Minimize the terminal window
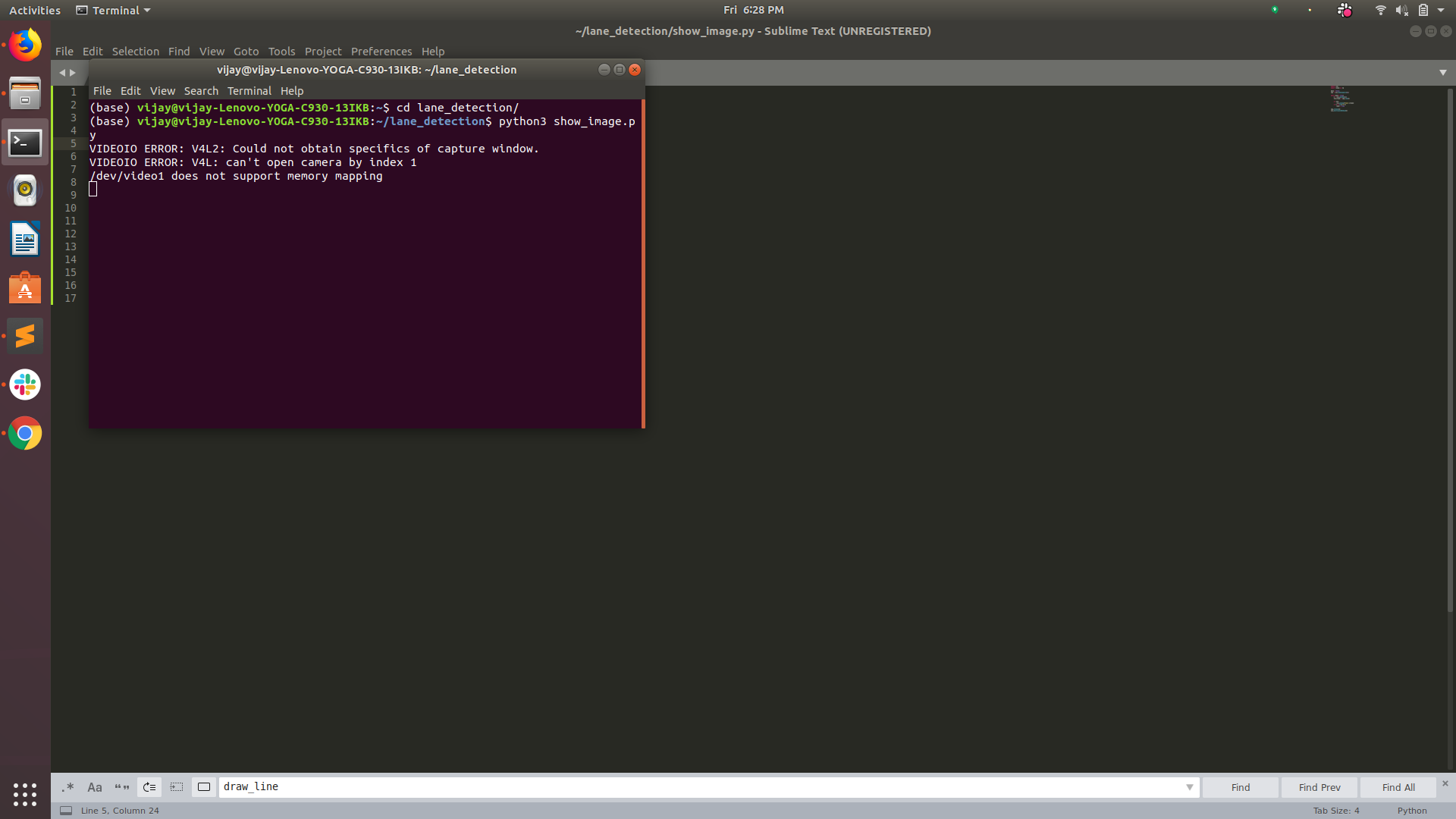 (x=604, y=70)
